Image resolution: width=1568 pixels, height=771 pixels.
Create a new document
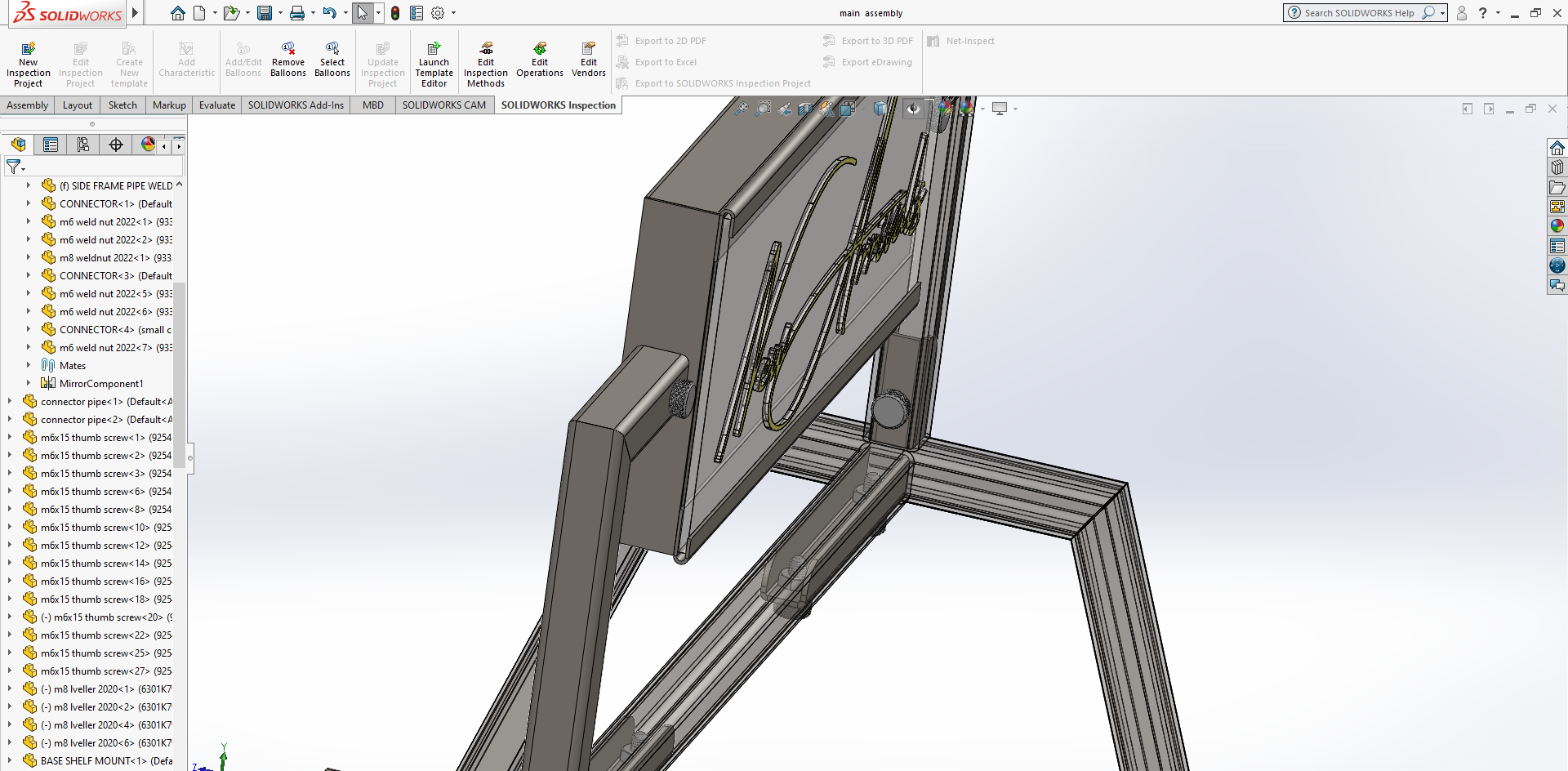(x=199, y=13)
